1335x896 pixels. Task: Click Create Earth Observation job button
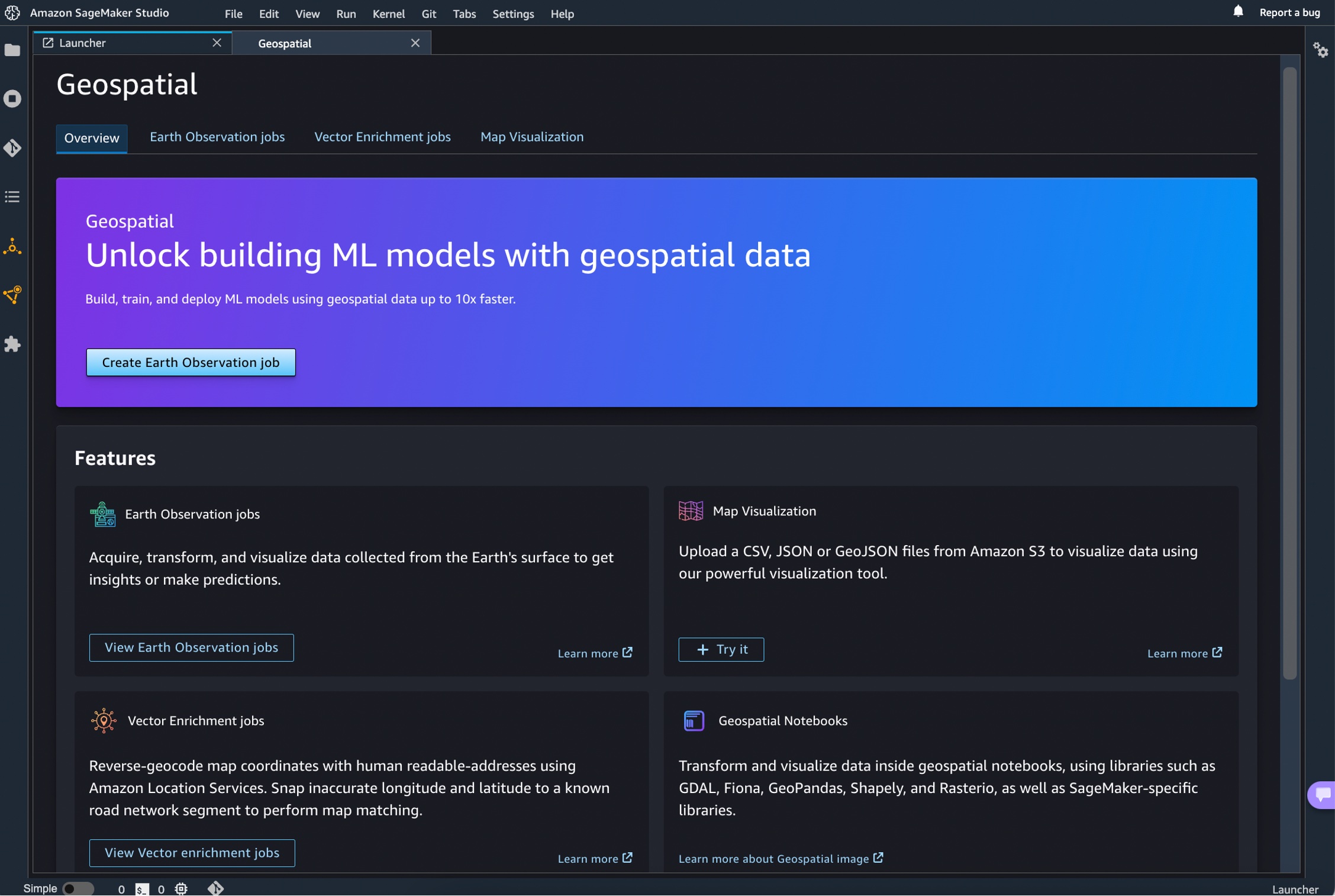pos(191,362)
